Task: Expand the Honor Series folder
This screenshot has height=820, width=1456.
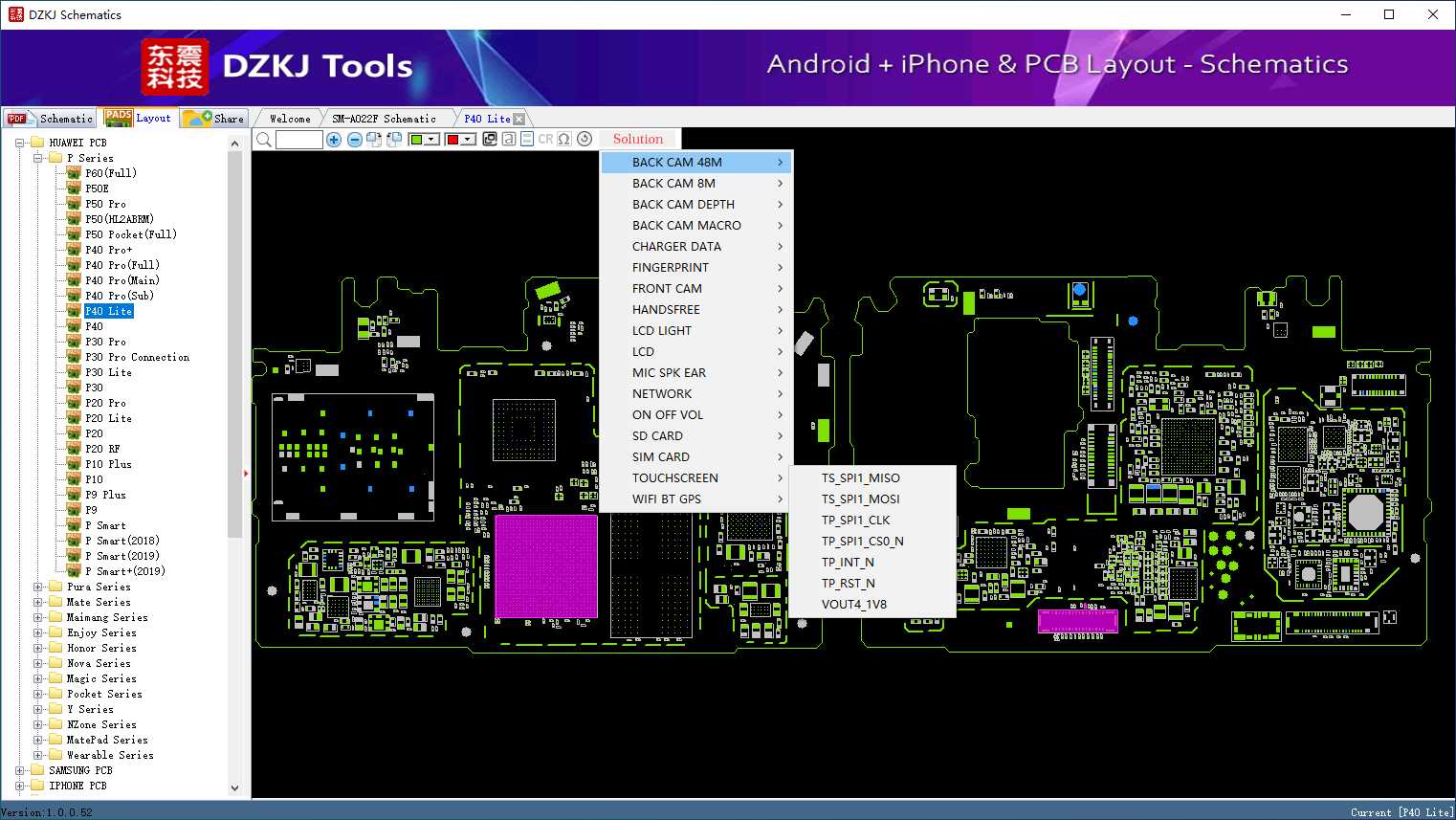Action: click(x=38, y=648)
